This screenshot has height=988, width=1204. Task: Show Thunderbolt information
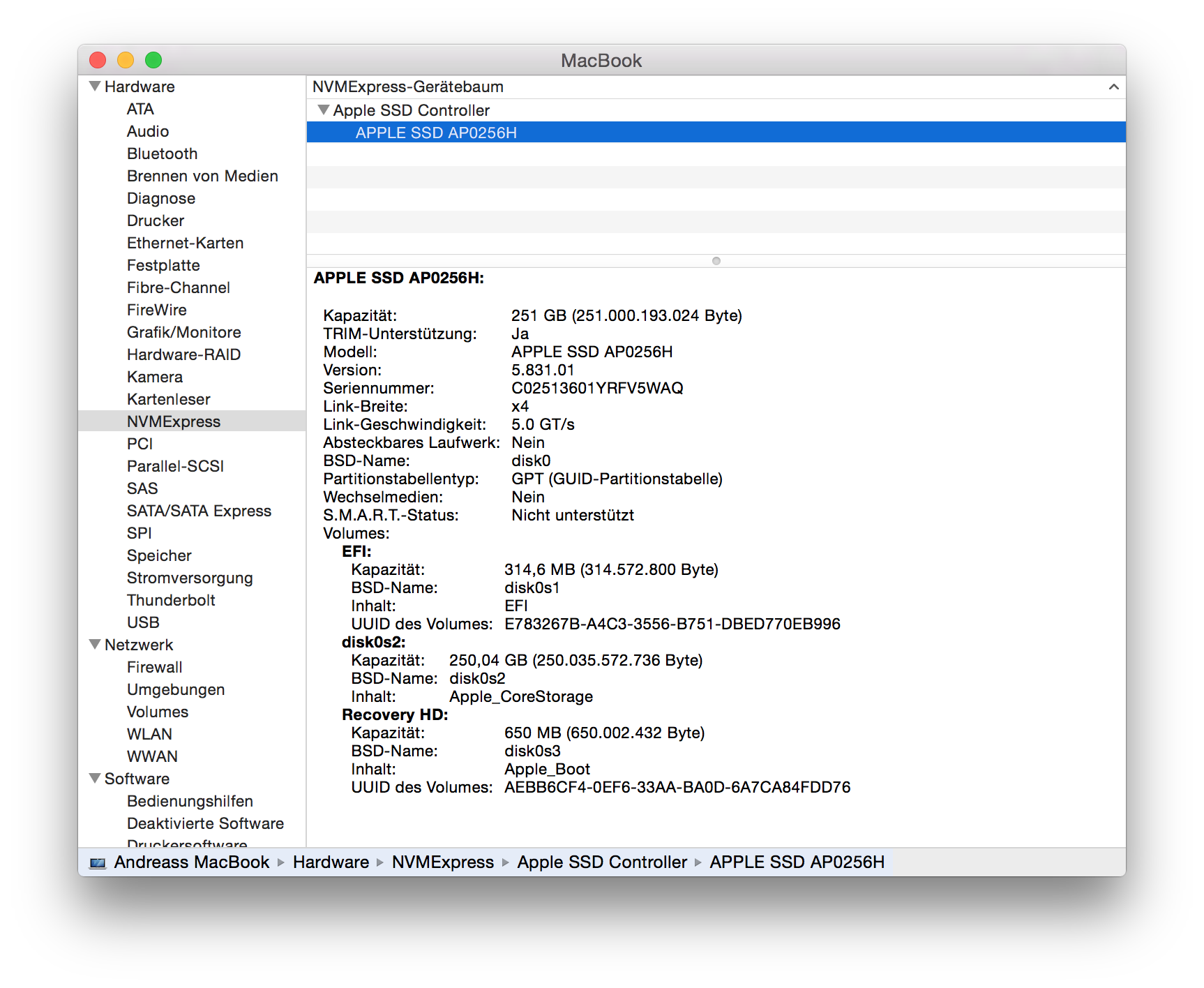point(171,600)
